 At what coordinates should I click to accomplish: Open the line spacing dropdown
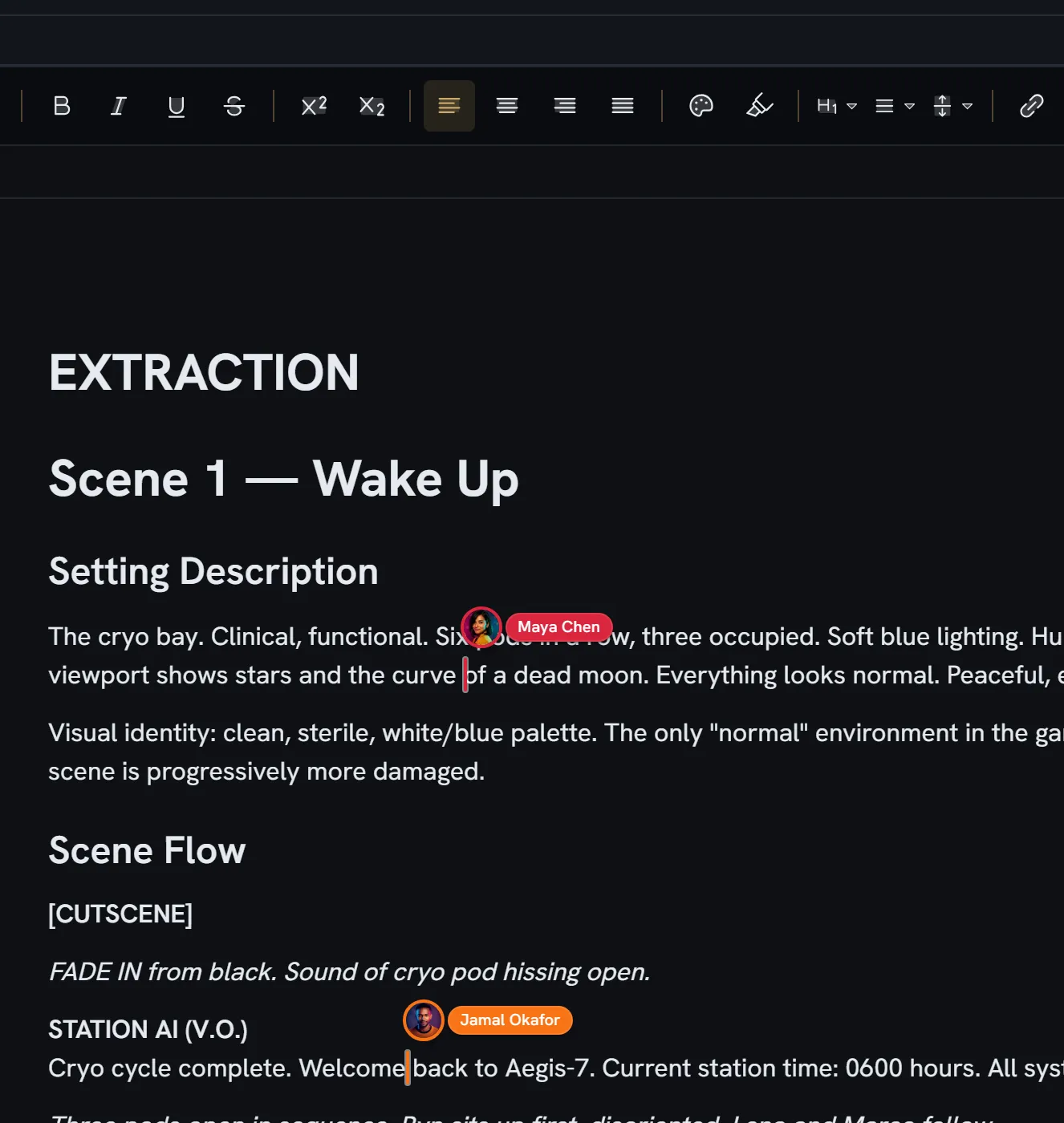click(x=952, y=106)
